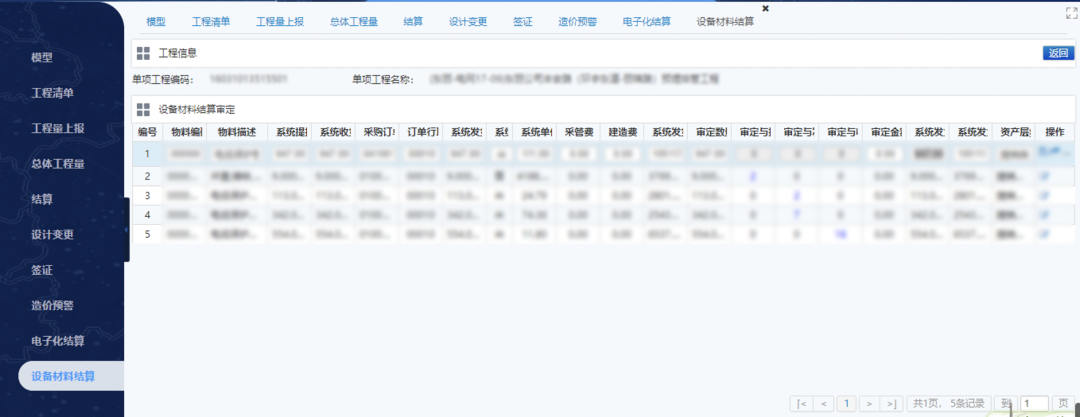Open the 结算 top tab
This screenshot has width=1080, height=417.
tap(413, 21)
